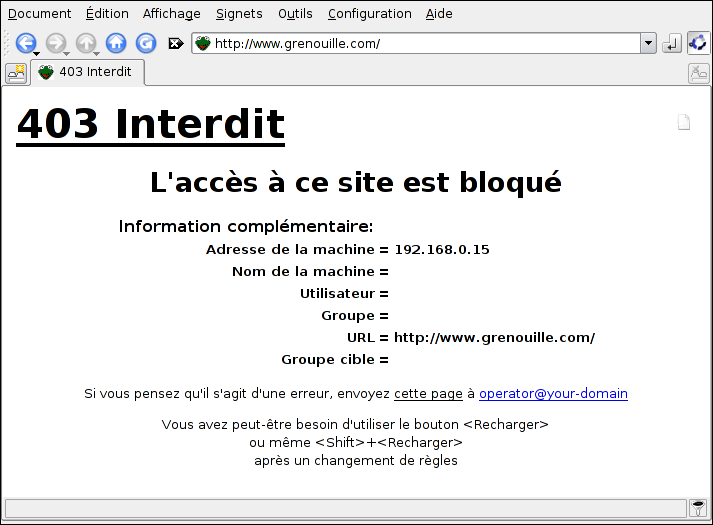
Task: Open the Configuration menu
Action: 369,14
